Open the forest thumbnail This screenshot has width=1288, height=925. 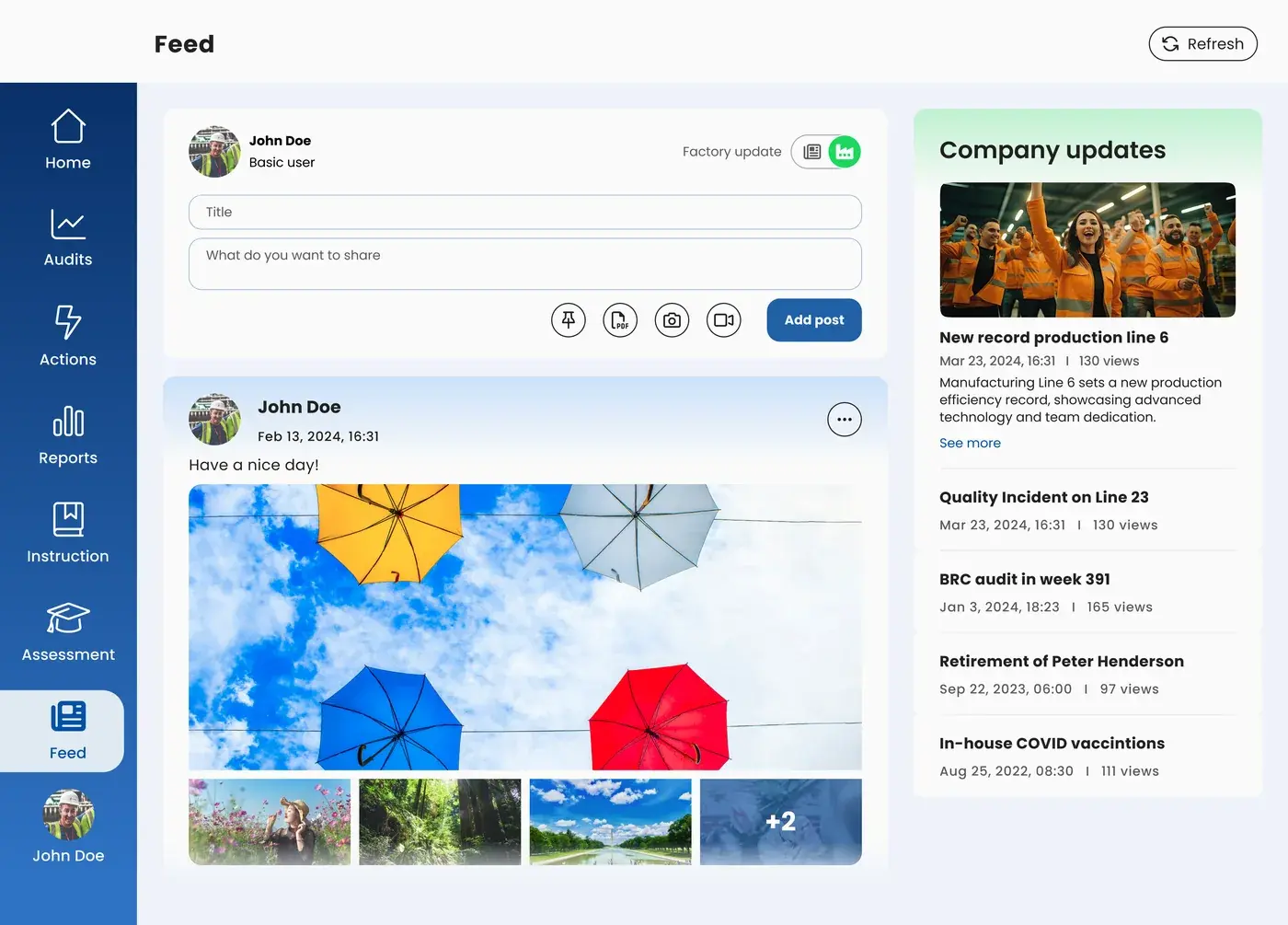pyautogui.click(x=440, y=822)
